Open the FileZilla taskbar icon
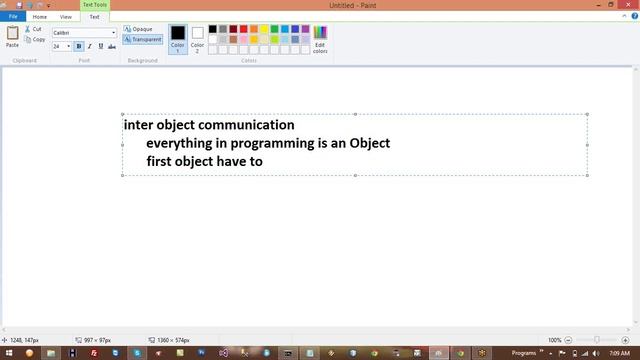Screen dimensions: 640x360 [94, 353]
